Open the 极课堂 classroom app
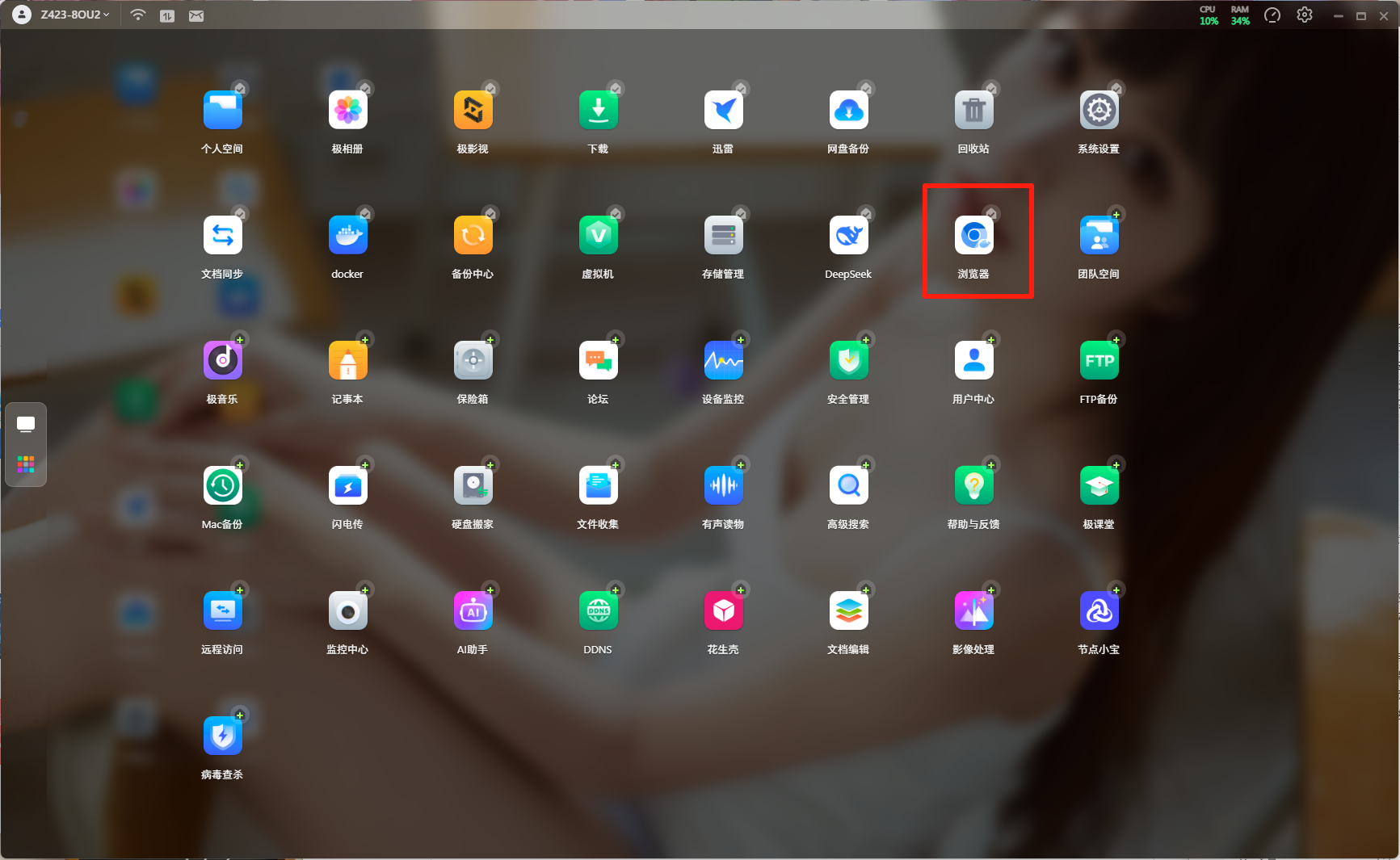1400x860 pixels. [x=1099, y=485]
